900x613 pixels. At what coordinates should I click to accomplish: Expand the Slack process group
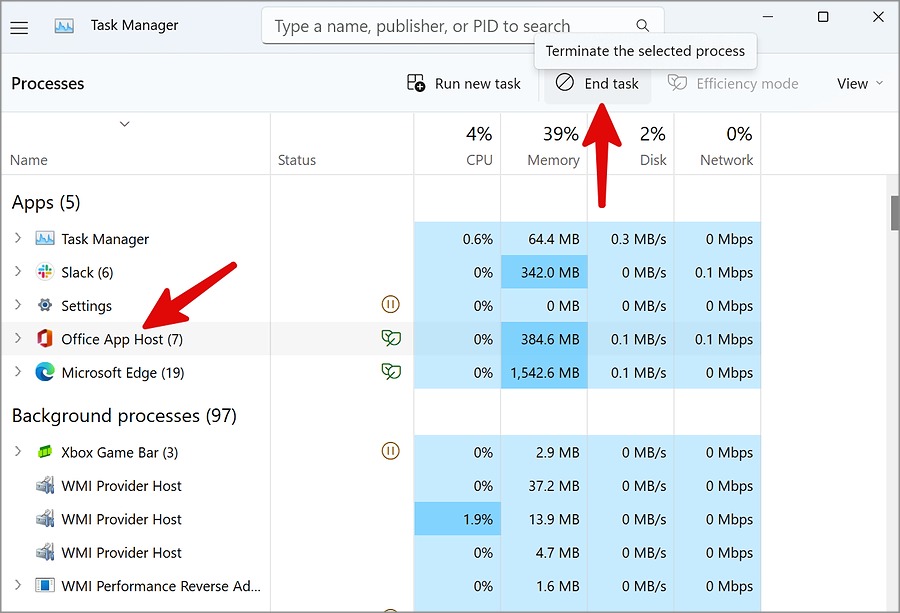[x=17, y=272]
